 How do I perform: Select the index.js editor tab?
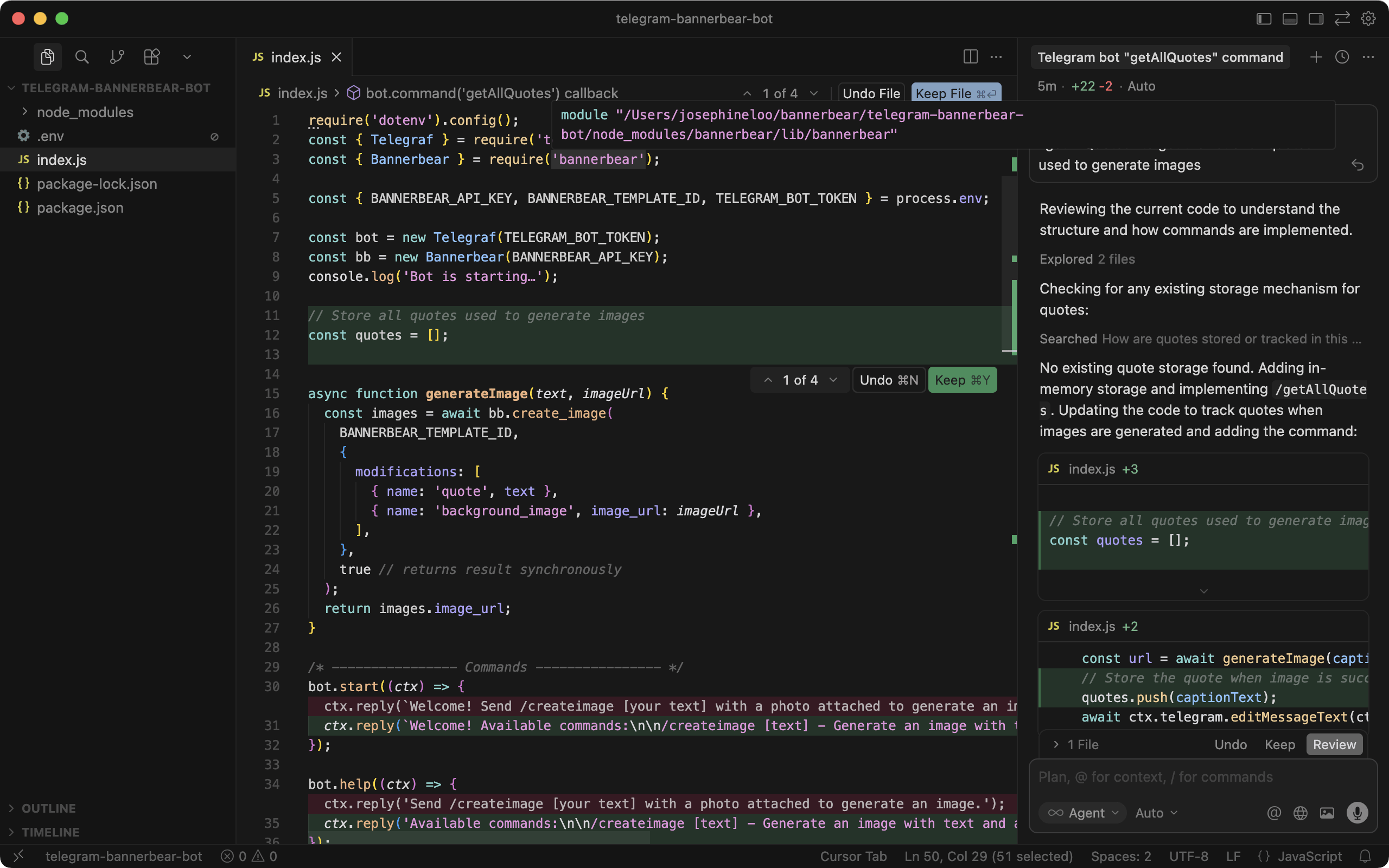coord(296,57)
